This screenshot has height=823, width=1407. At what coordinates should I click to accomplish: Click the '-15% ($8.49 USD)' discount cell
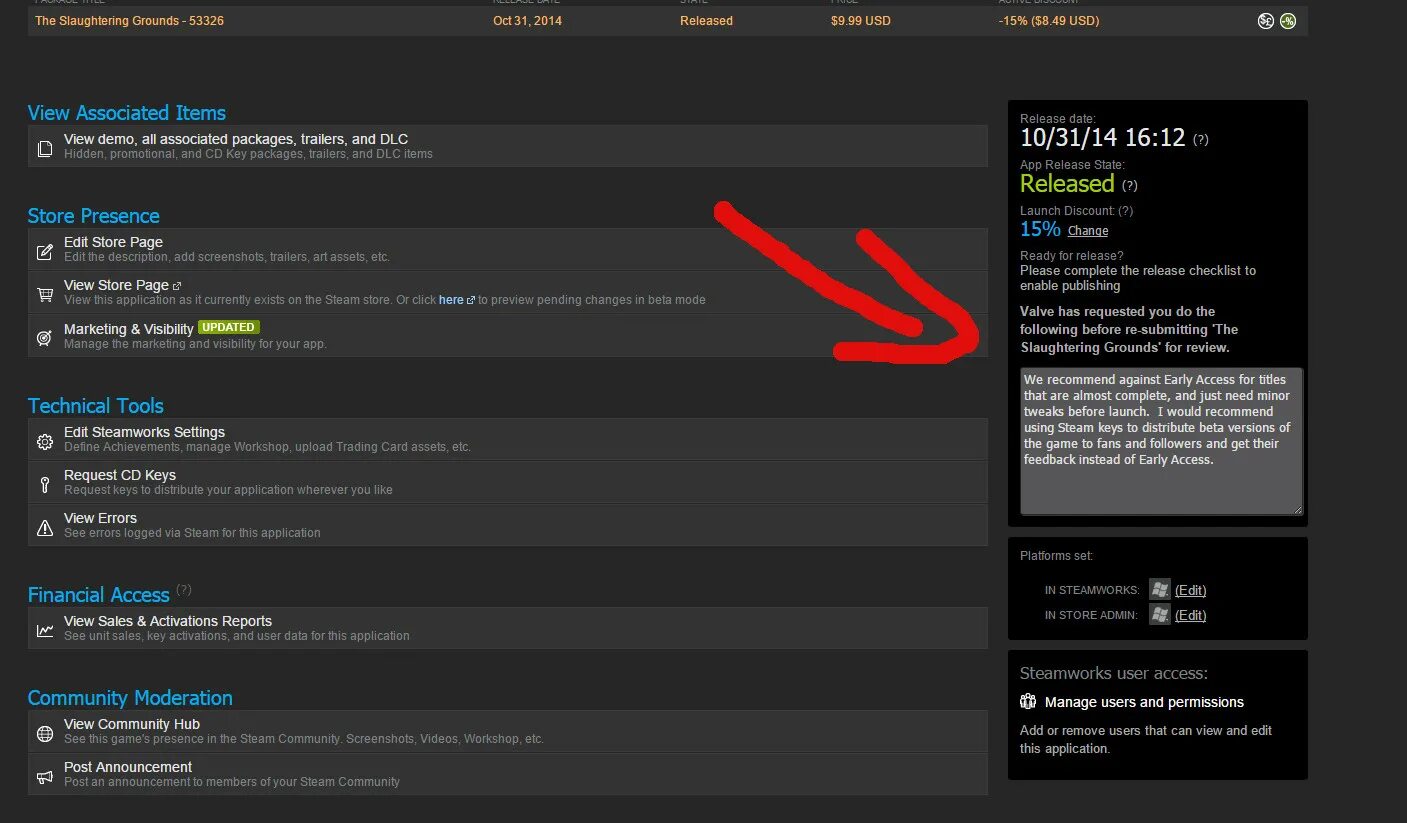click(x=1049, y=21)
